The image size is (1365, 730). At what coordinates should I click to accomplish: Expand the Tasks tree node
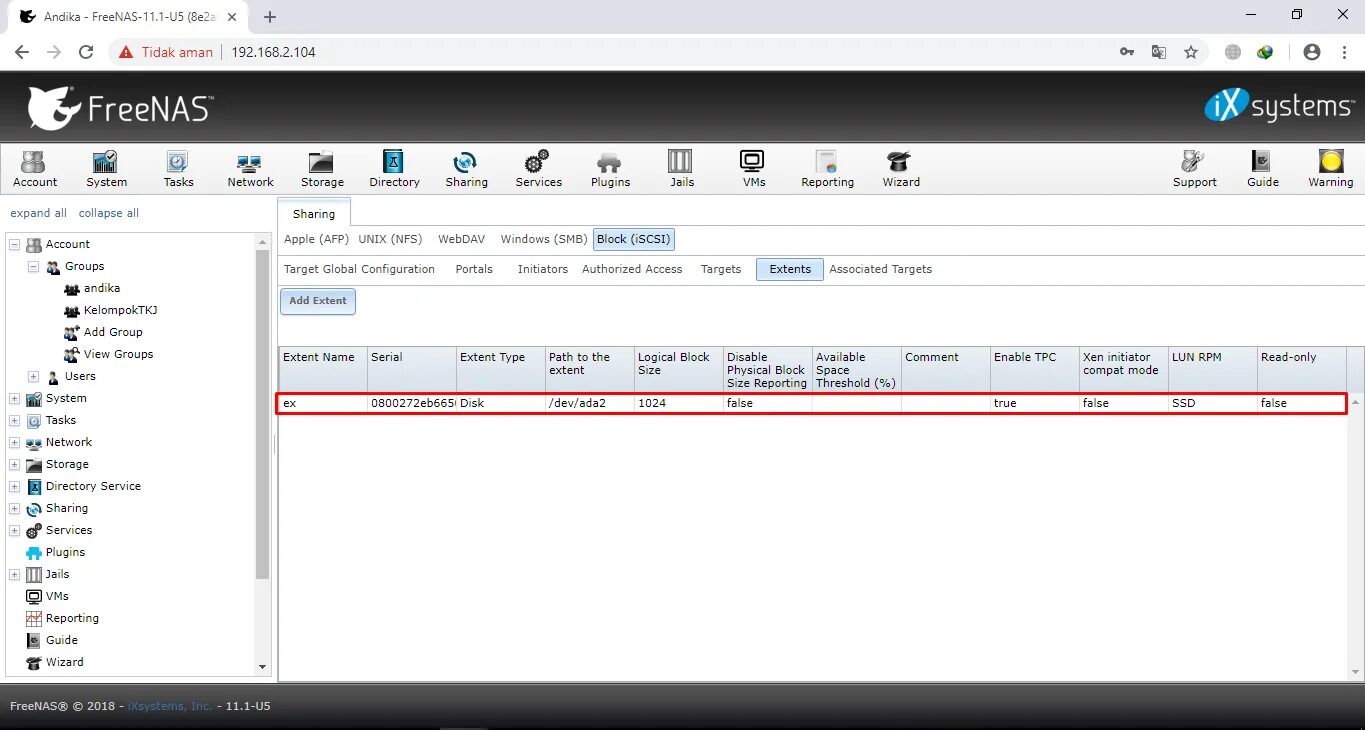click(15, 420)
